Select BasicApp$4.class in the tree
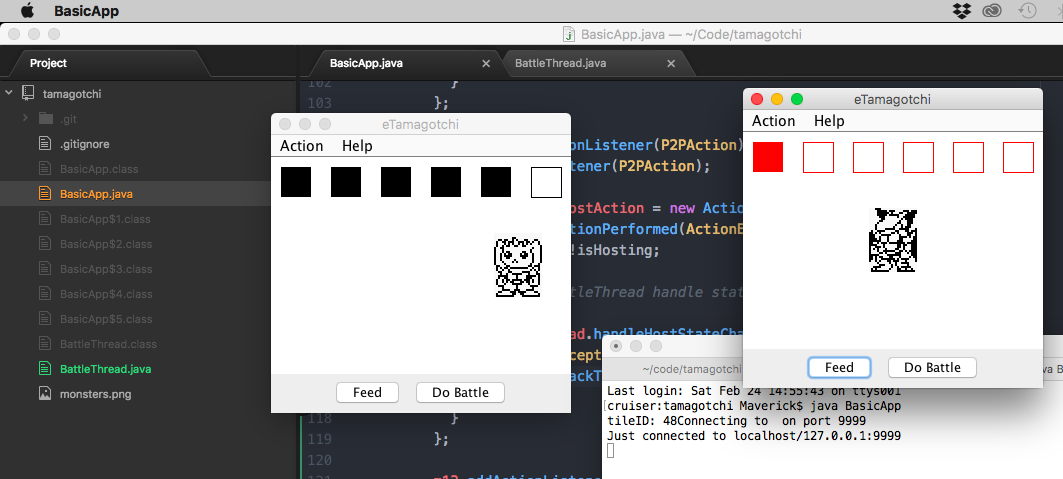The width and height of the screenshot is (1063, 479). click(106, 294)
